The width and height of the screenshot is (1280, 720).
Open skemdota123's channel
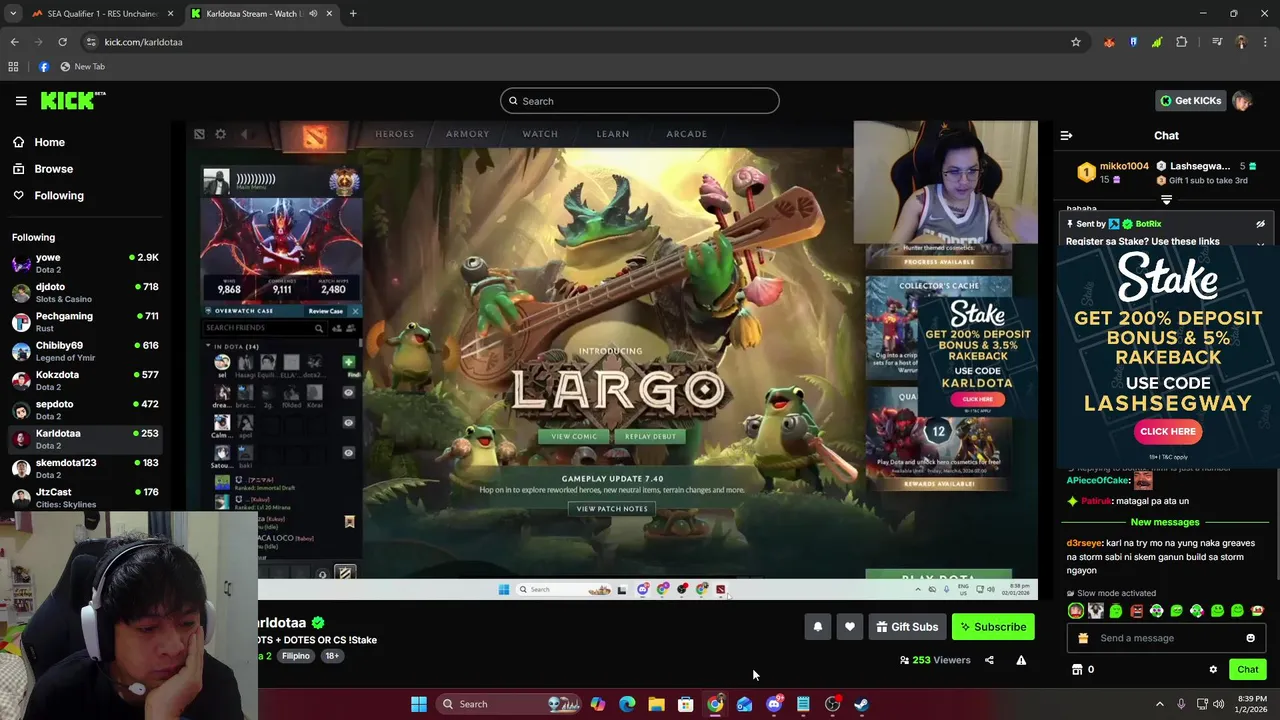(85, 468)
